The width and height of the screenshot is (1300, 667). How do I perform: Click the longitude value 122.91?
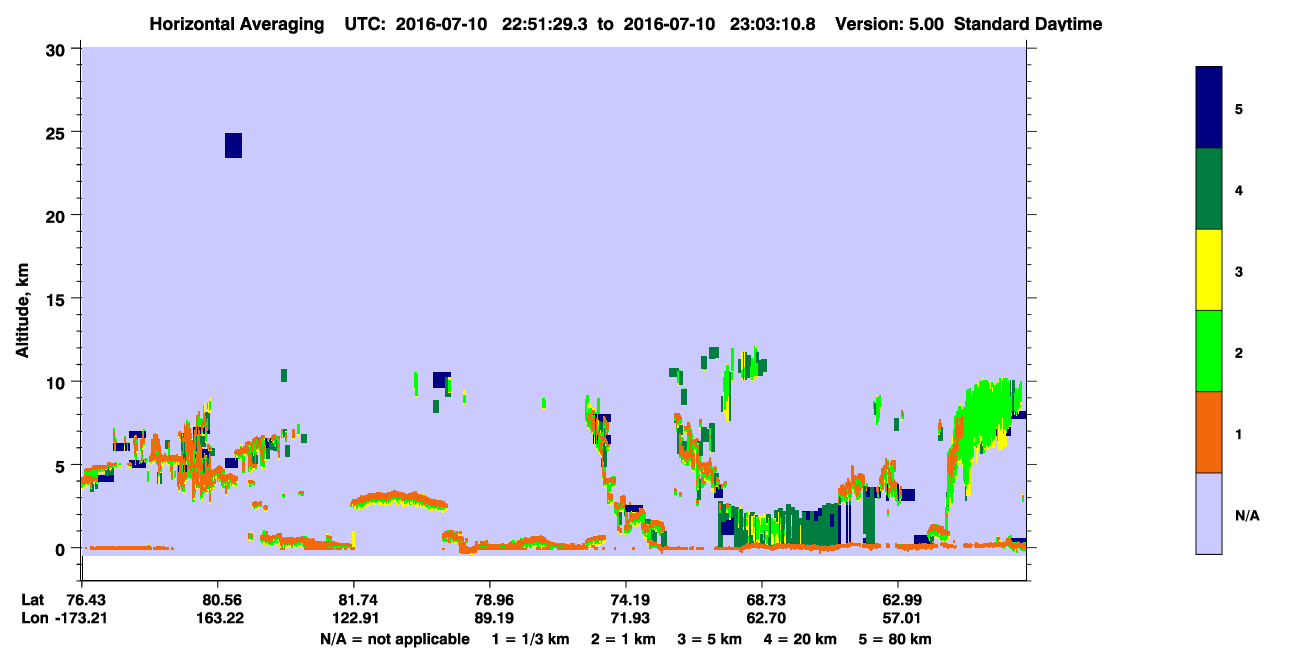point(353,619)
